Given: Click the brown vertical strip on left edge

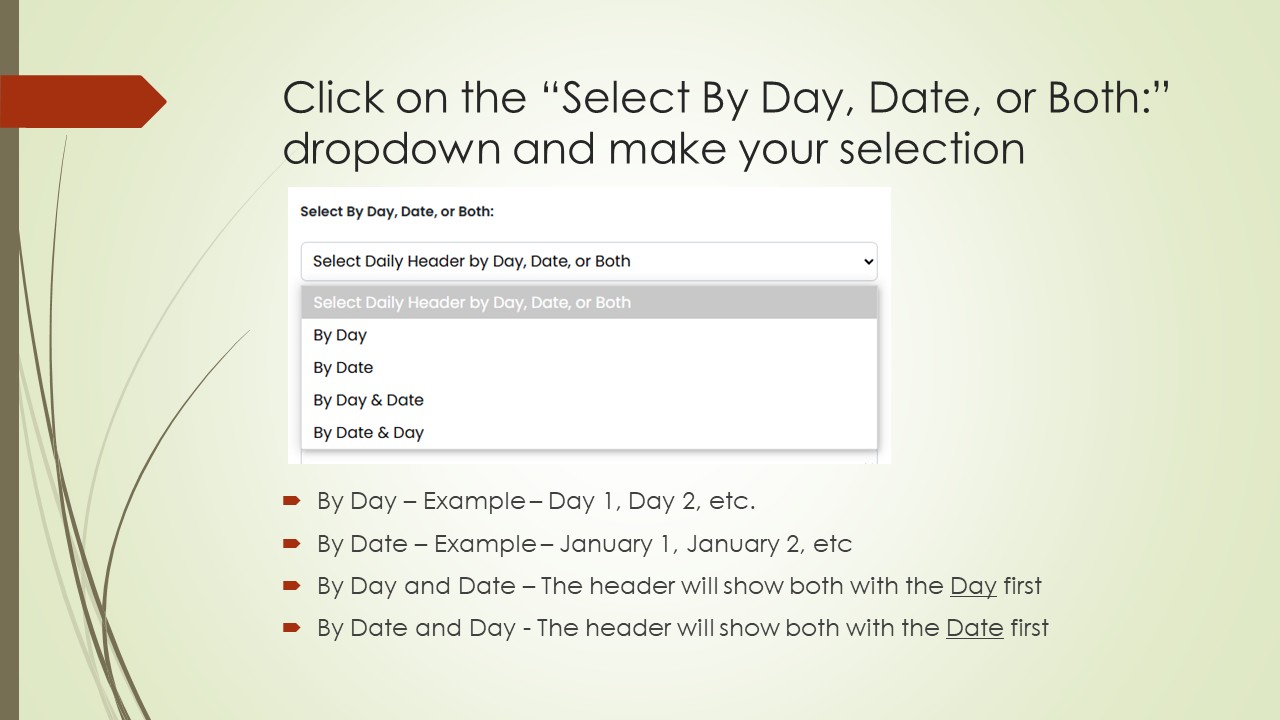Looking at the screenshot, I should click(9, 400).
